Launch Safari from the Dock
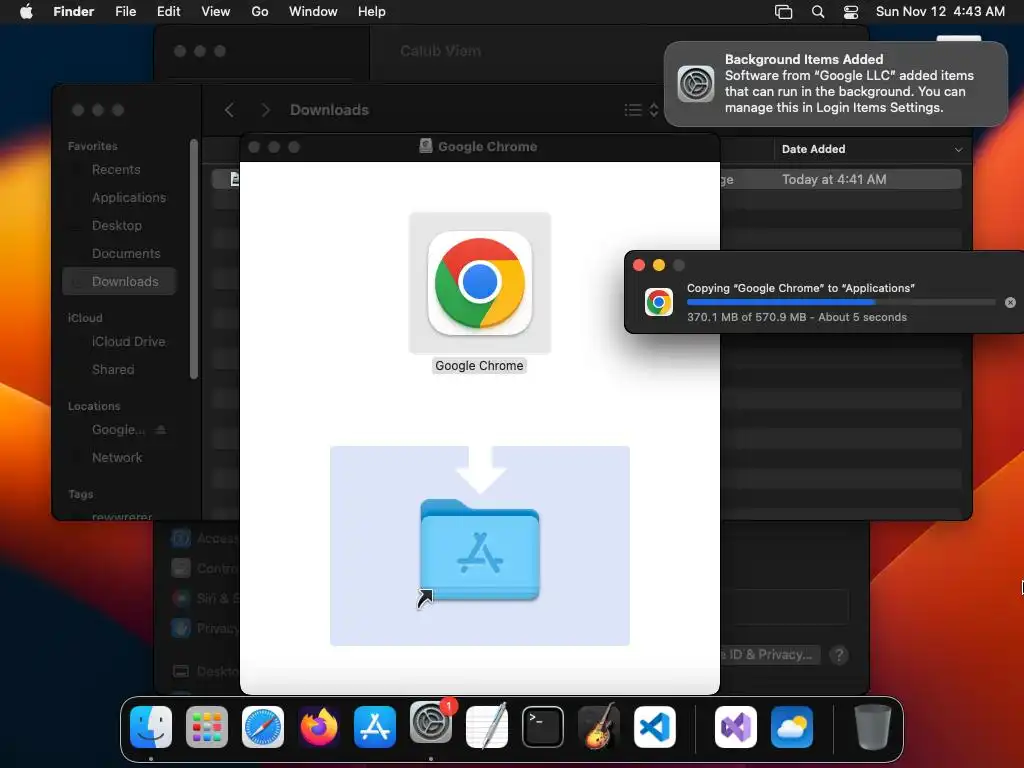Image resolution: width=1024 pixels, height=768 pixels. coord(263,727)
